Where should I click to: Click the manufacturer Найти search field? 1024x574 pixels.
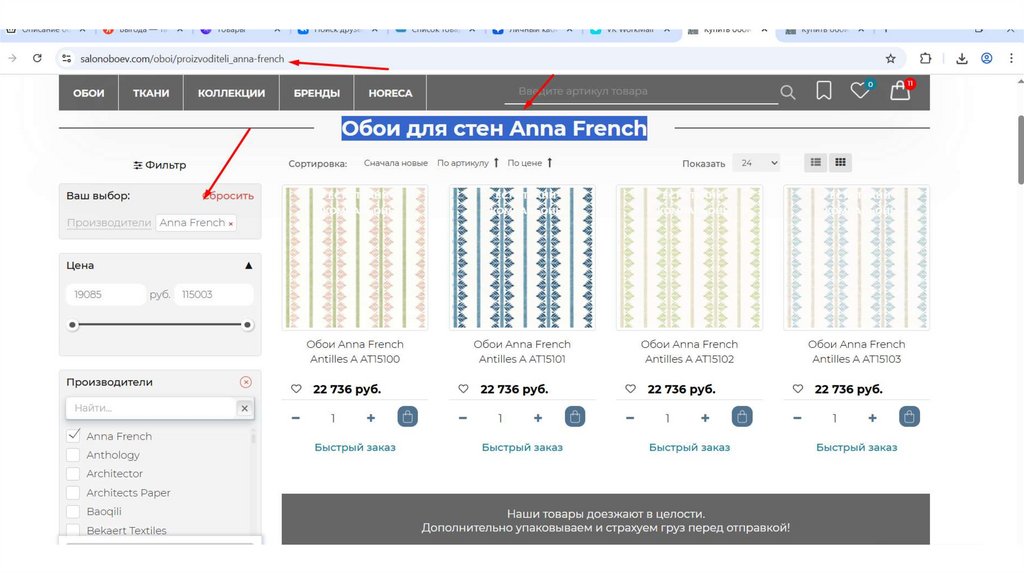[x=151, y=408]
